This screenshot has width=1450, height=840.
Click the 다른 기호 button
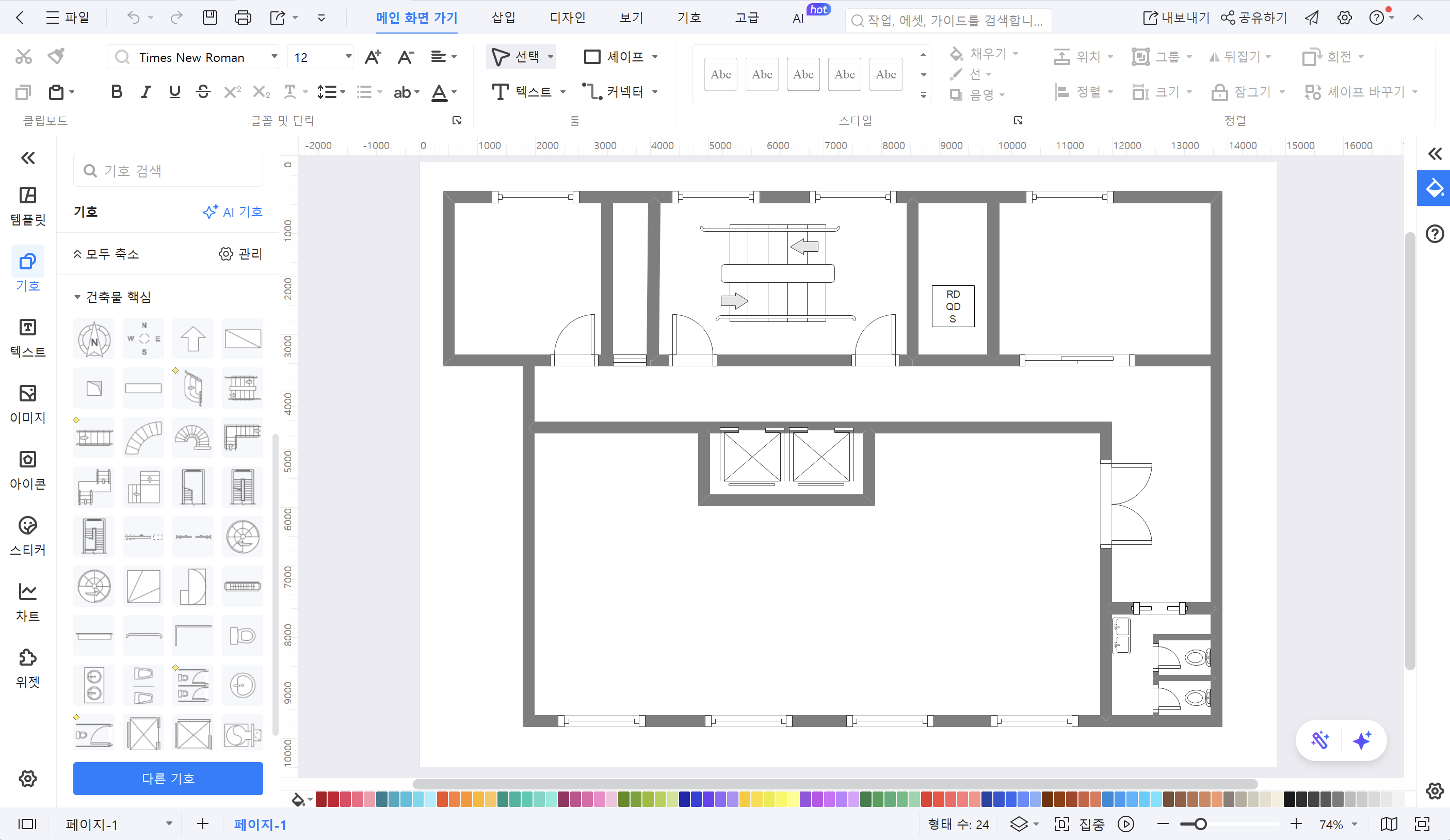click(x=167, y=779)
